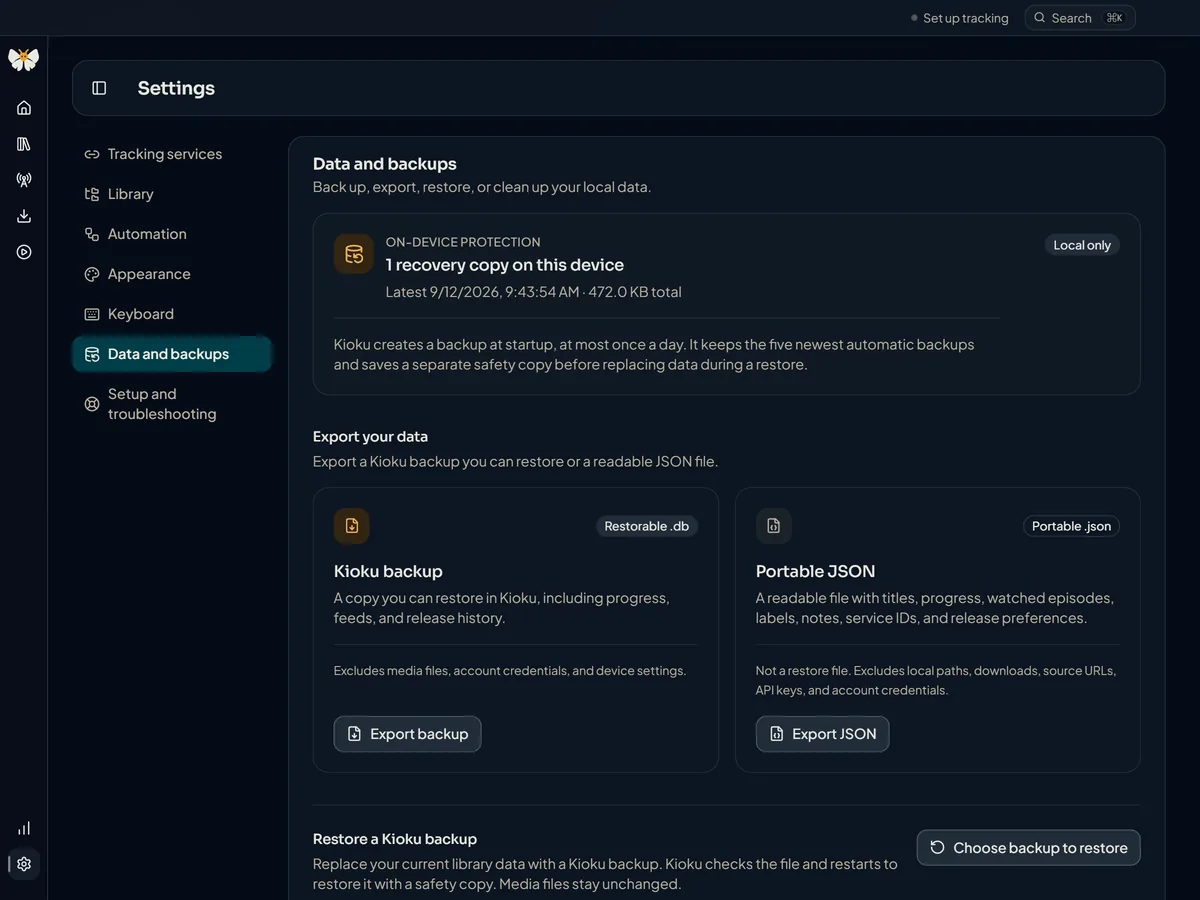
Task: Open Library settings section
Action: point(172,194)
